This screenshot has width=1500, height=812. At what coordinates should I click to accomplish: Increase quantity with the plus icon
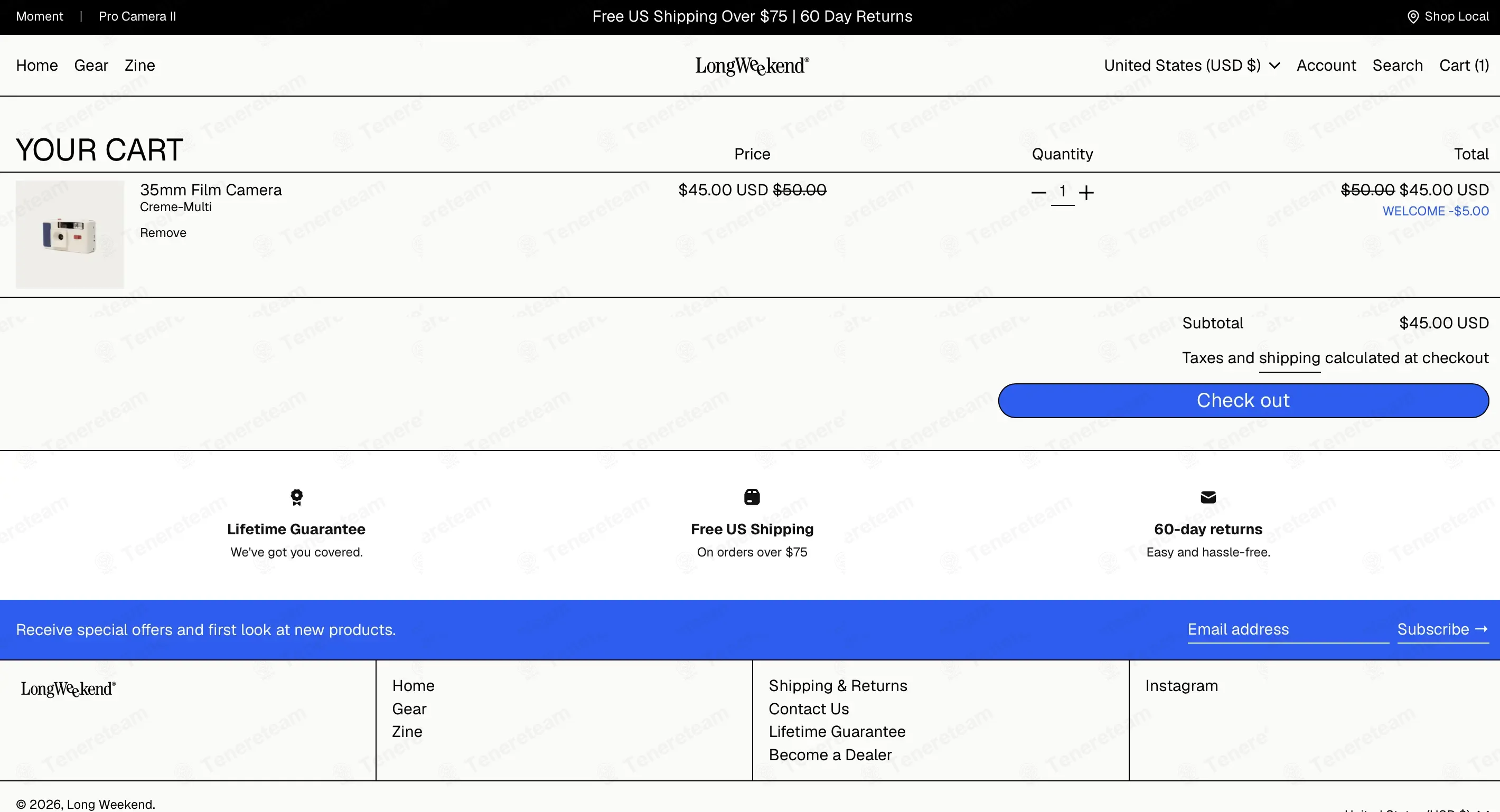point(1086,192)
